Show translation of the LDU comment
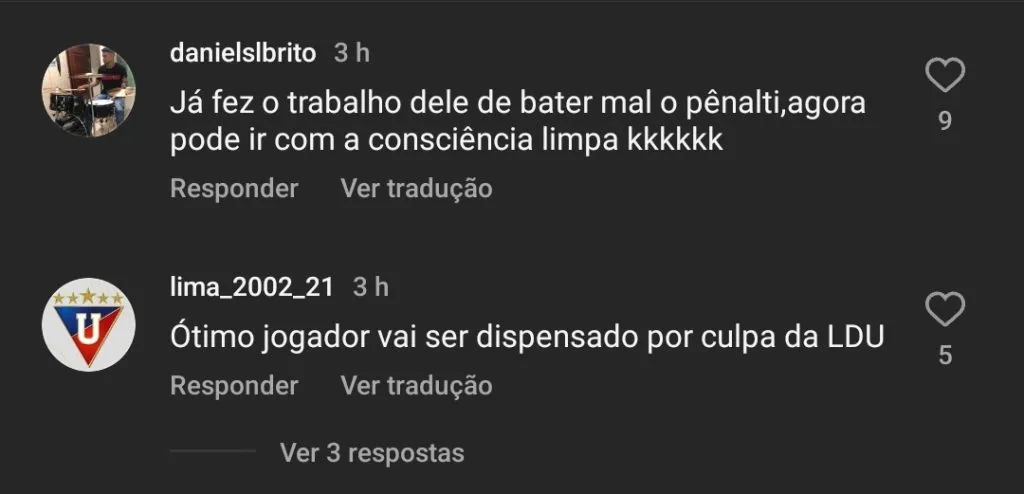 [417, 386]
